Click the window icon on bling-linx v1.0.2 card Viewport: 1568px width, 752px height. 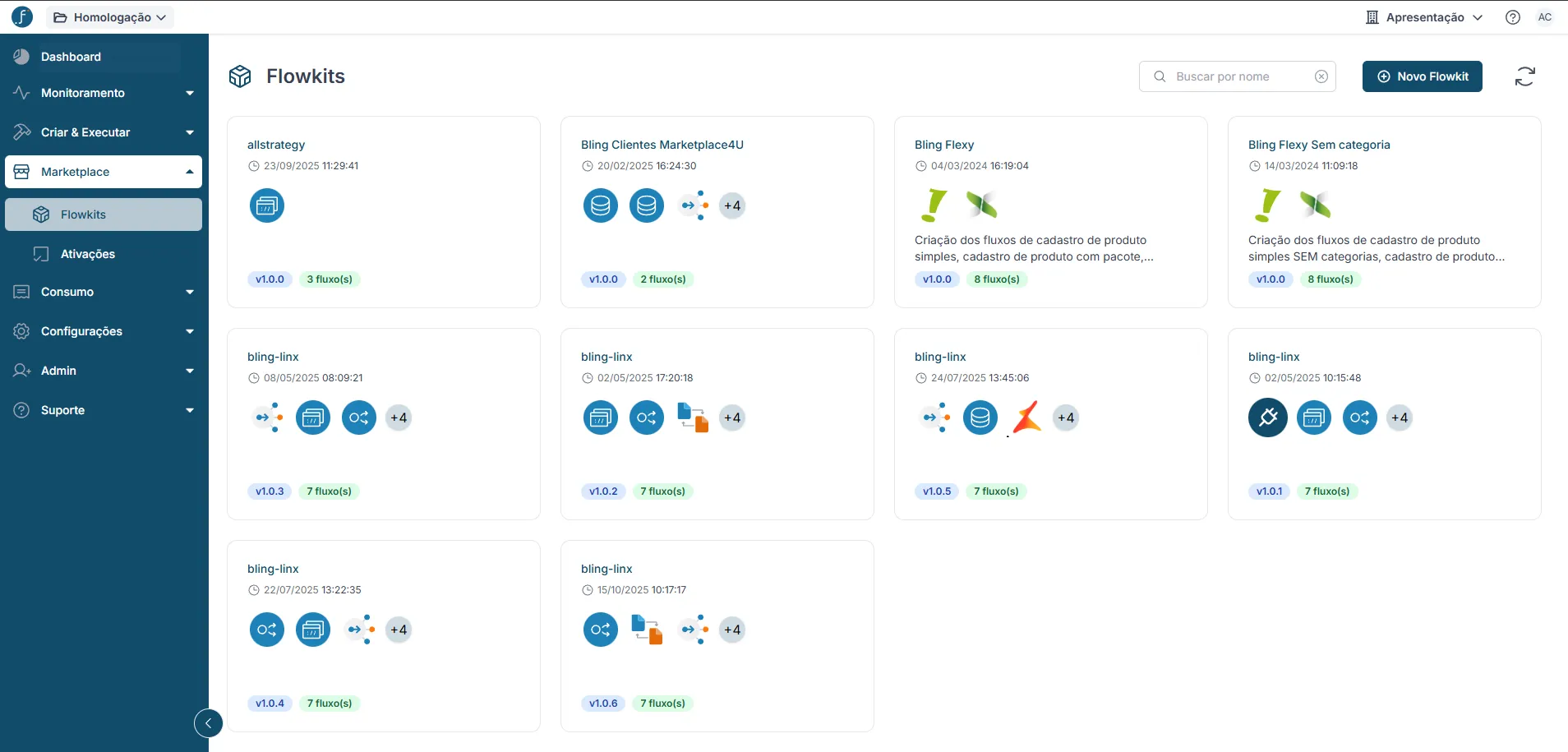pos(601,418)
